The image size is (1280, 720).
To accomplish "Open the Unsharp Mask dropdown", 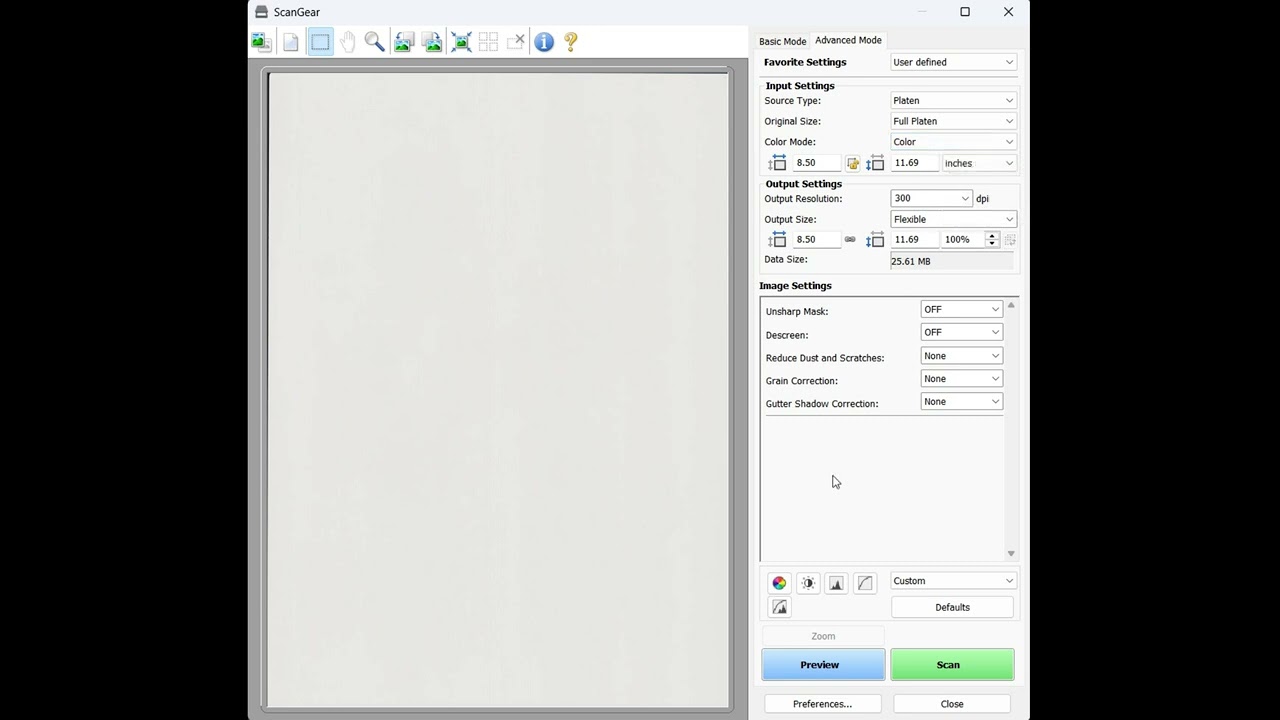I will click(x=961, y=309).
